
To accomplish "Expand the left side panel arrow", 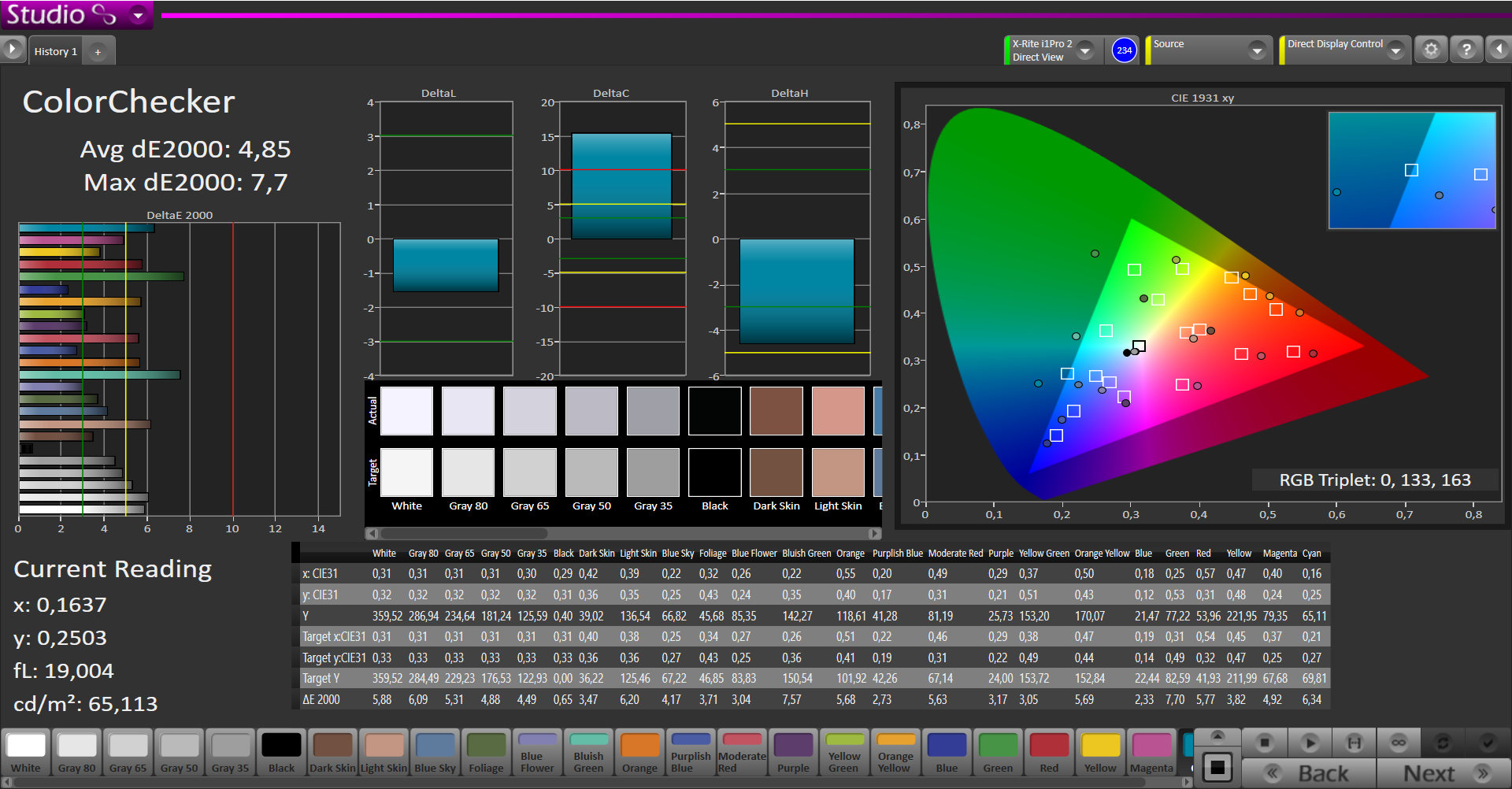I will tap(12, 50).
